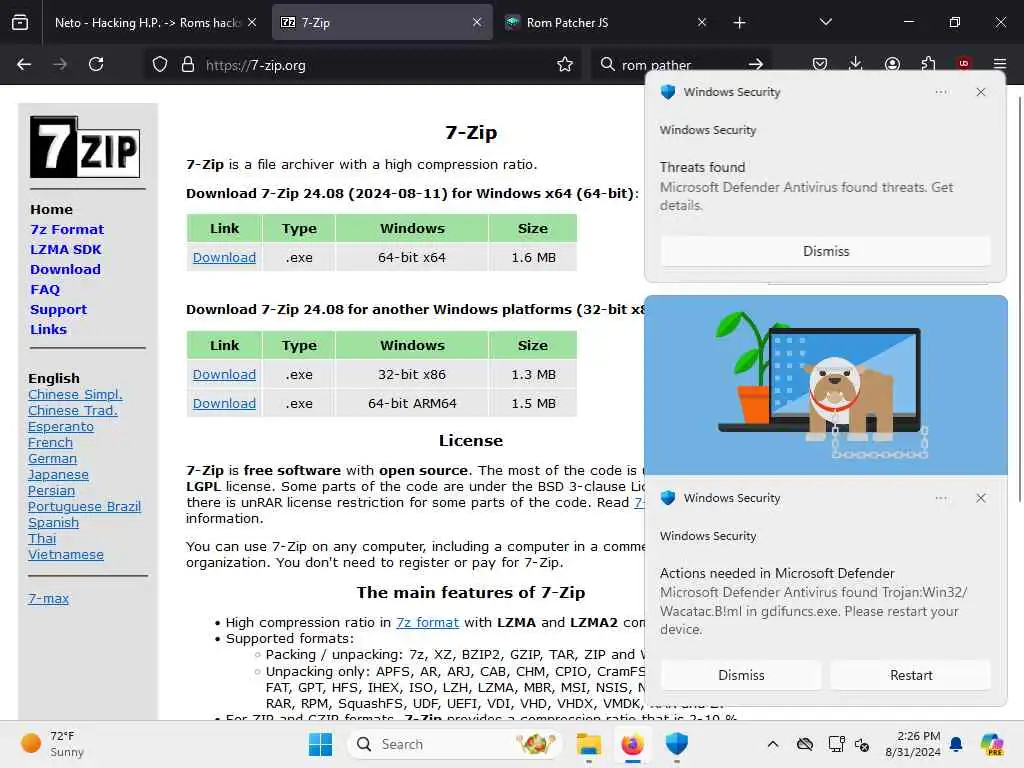This screenshot has height=768, width=1024.
Task: Open File Explorer from the taskbar
Action: click(588, 744)
